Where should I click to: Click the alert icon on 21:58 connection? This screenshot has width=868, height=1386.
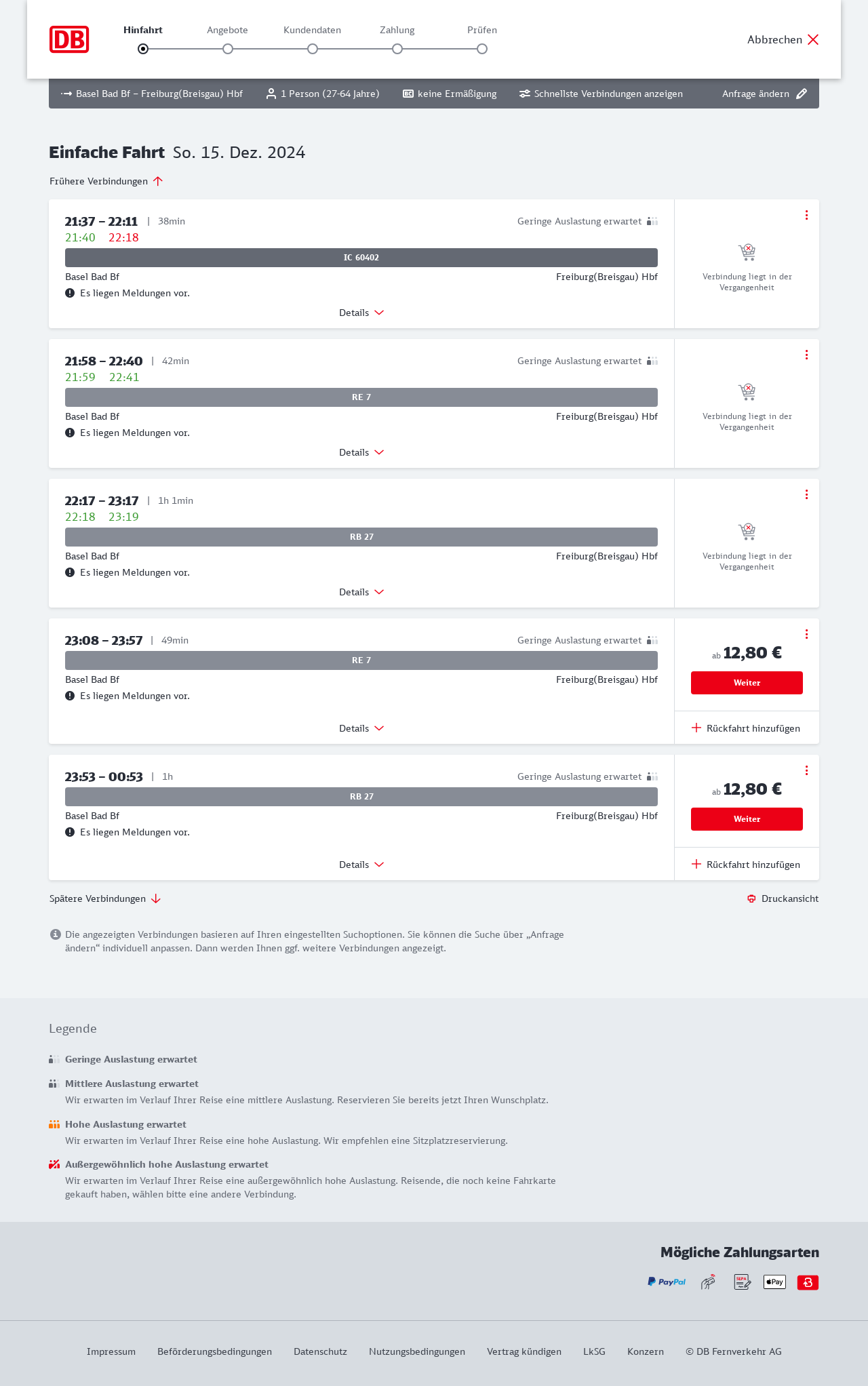[70, 433]
